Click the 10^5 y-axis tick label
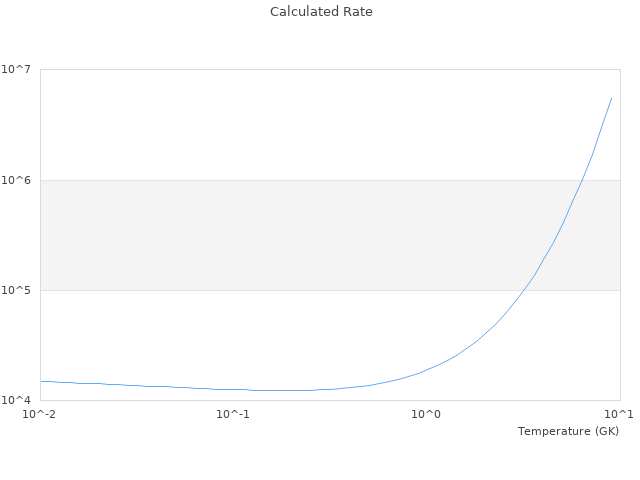Viewport: 640px width, 480px height. (20, 290)
